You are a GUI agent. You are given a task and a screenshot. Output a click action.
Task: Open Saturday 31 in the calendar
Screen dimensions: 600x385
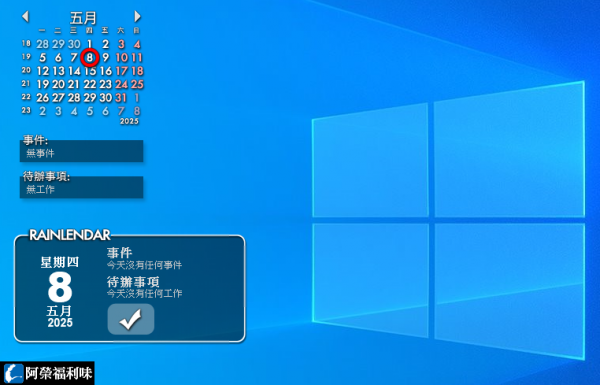pyautogui.click(x=121, y=98)
